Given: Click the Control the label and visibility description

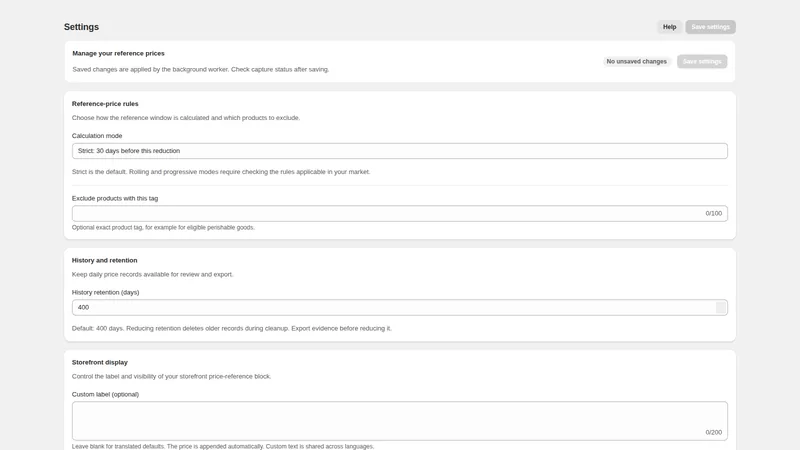Looking at the screenshot, I should [x=171, y=377].
